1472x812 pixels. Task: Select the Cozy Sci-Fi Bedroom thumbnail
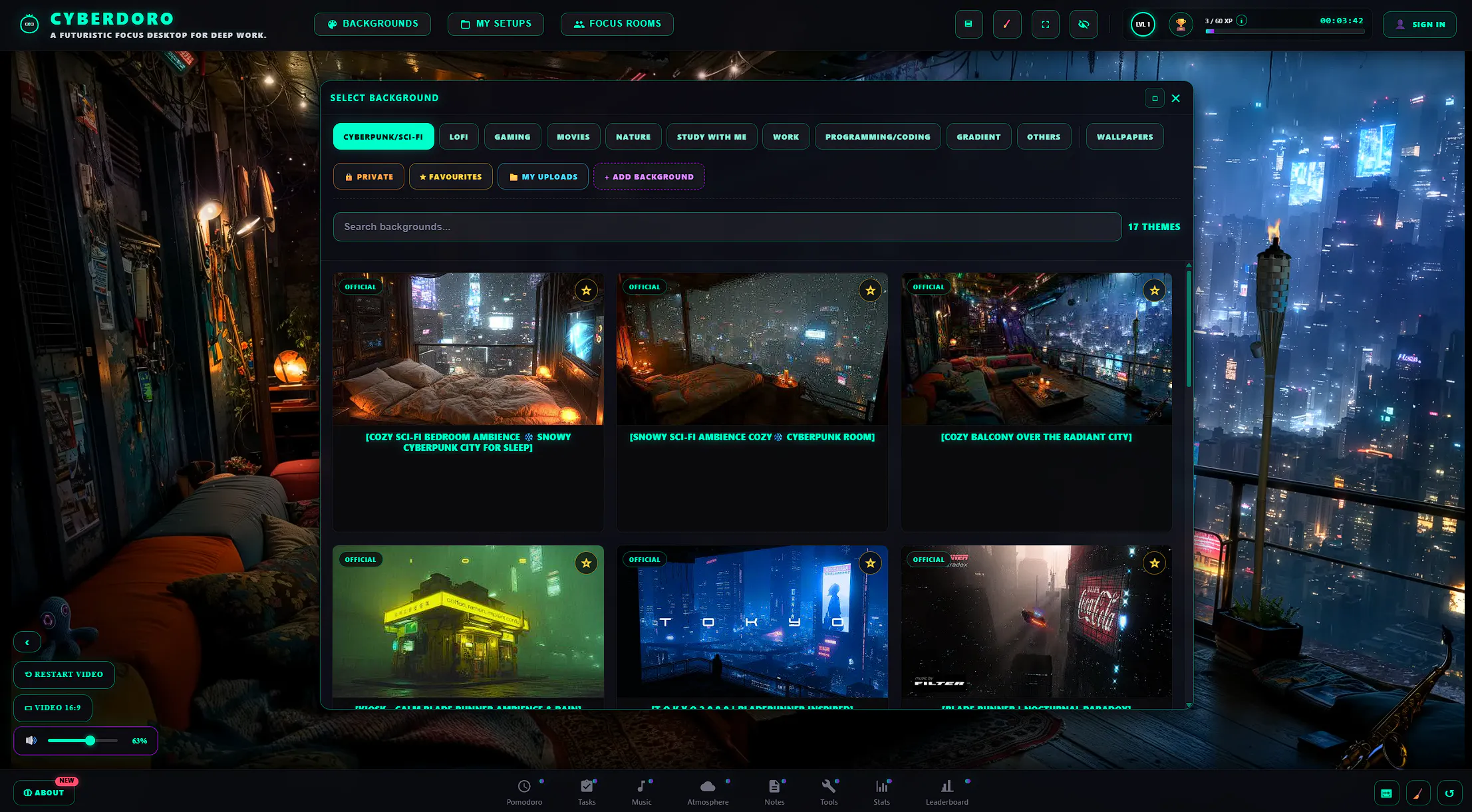point(468,348)
